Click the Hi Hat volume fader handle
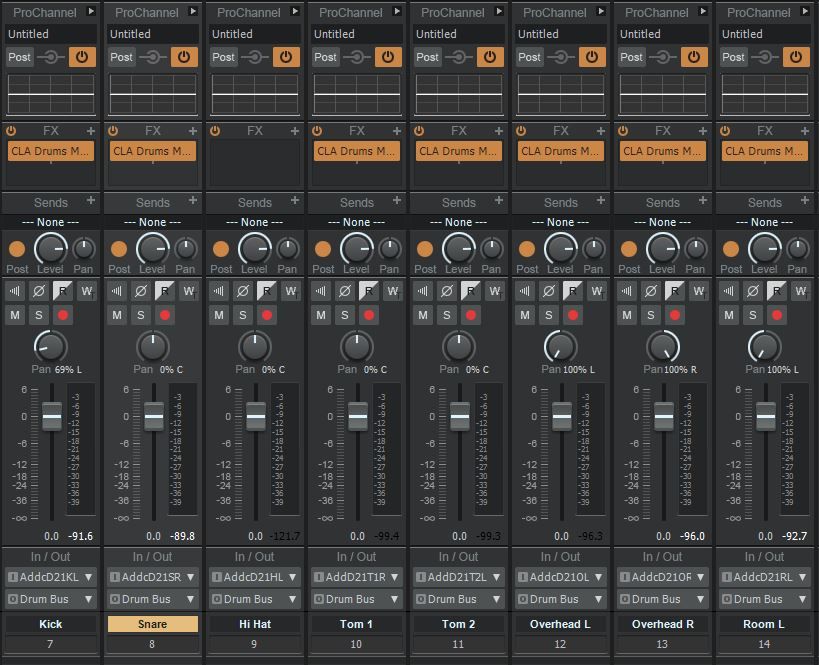The height and width of the screenshot is (665, 819). tap(256, 416)
